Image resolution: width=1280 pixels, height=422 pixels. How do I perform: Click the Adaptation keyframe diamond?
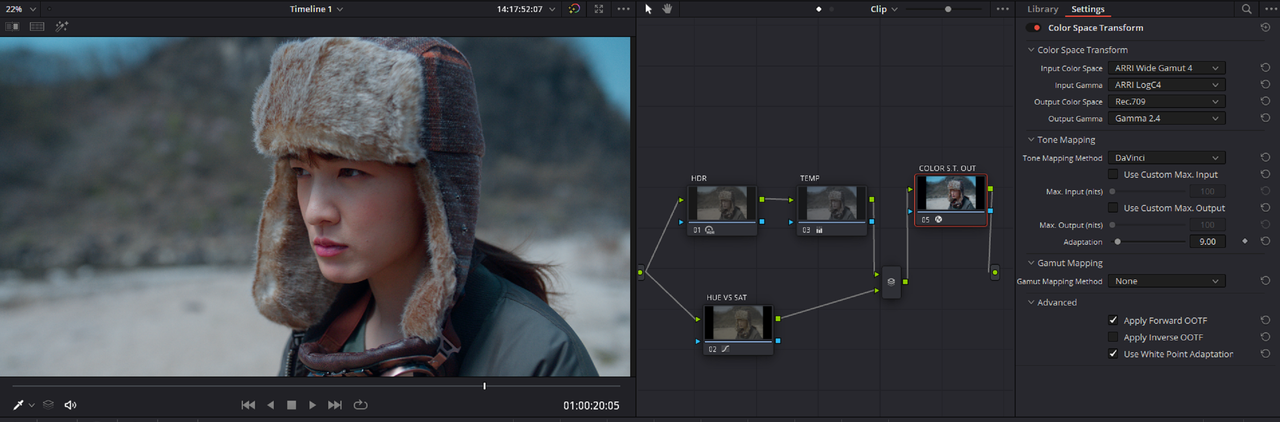click(1245, 241)
